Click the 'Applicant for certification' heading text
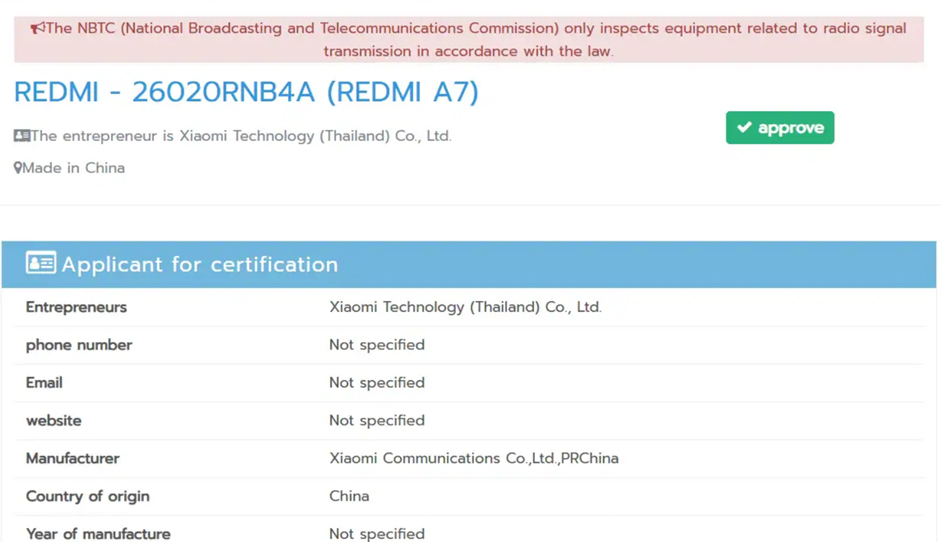Image resolution: width=942 pixels, height=542 pixels. tap(200, 265)
